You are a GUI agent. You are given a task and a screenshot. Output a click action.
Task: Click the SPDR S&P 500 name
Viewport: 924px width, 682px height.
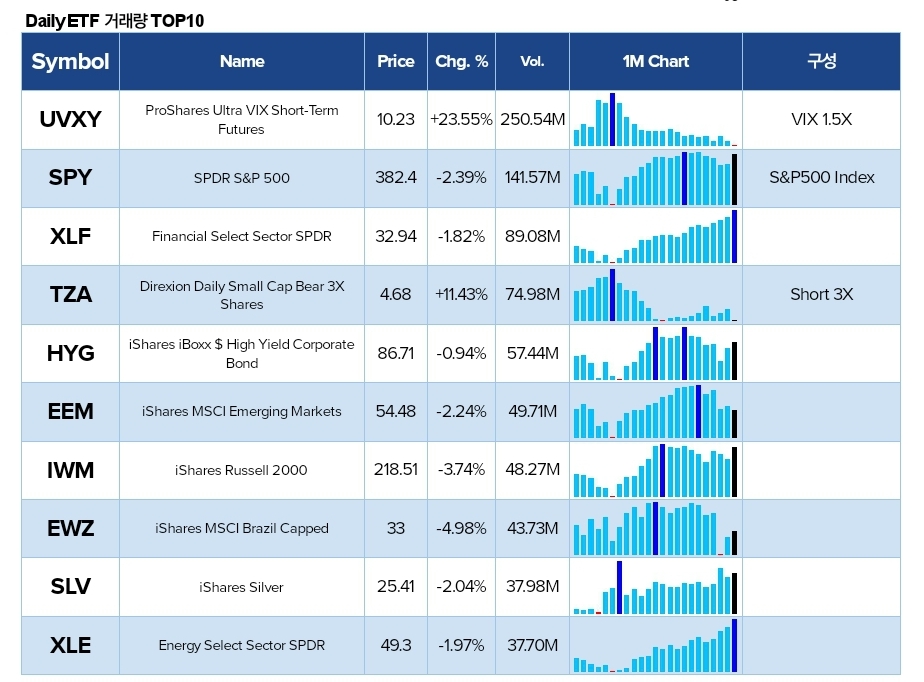click(242, 178)
